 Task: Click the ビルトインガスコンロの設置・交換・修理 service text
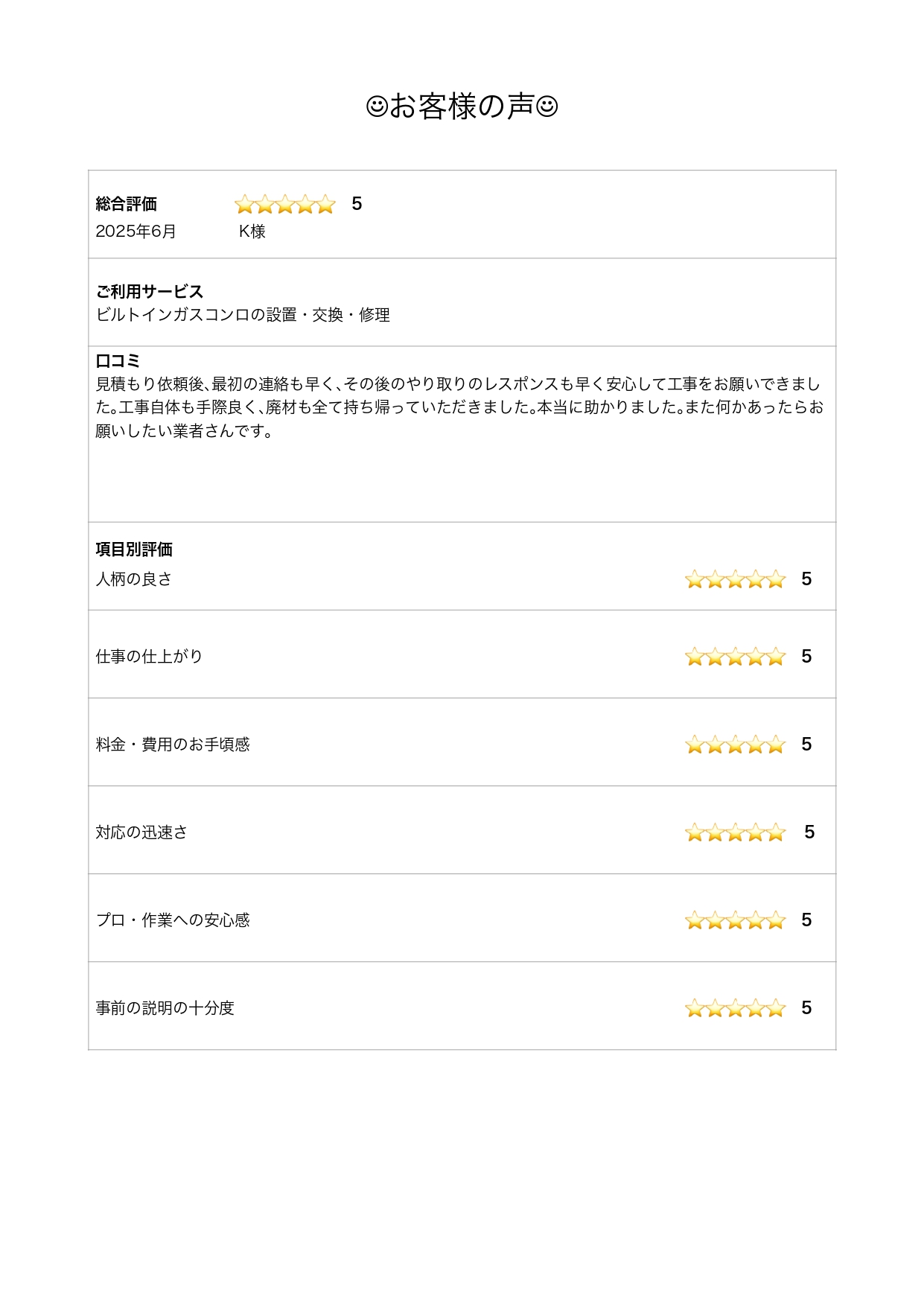pos(243,315)
